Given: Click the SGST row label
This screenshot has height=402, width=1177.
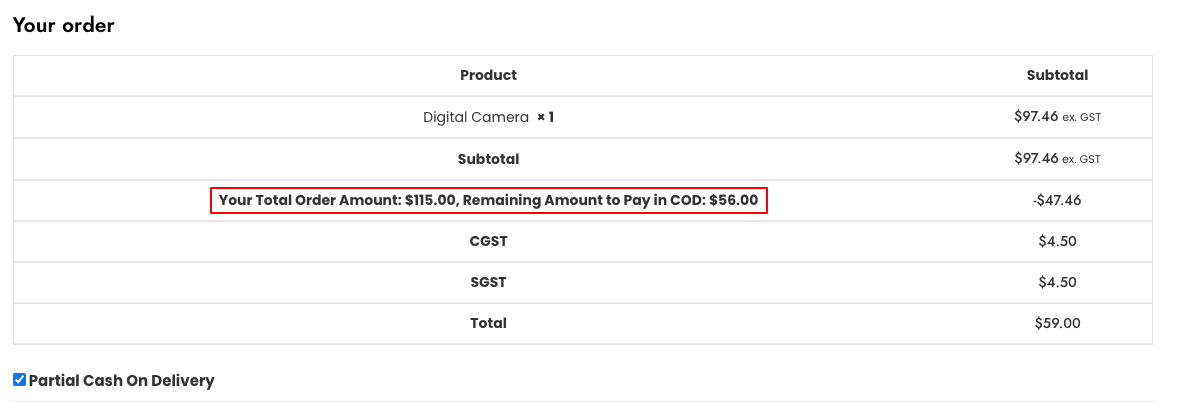Looking at the screenshot, I should pyautogui.click(x=489, y=283).
